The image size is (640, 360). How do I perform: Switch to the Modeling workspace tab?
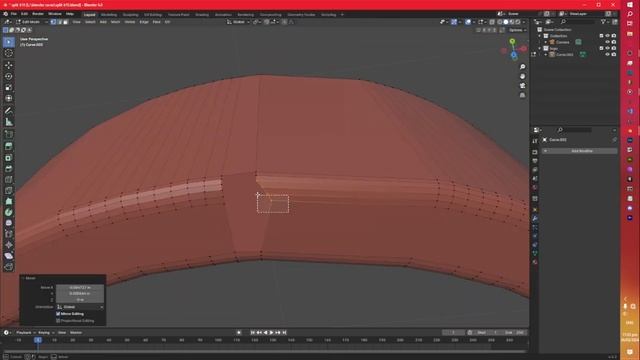pos(109,15)
